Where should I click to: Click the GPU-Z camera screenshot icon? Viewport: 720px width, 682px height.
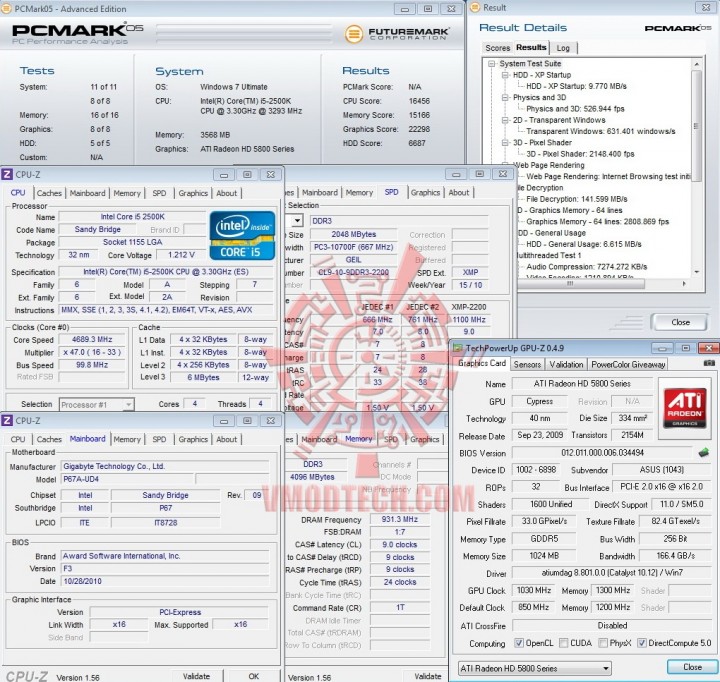coord(709,363)
